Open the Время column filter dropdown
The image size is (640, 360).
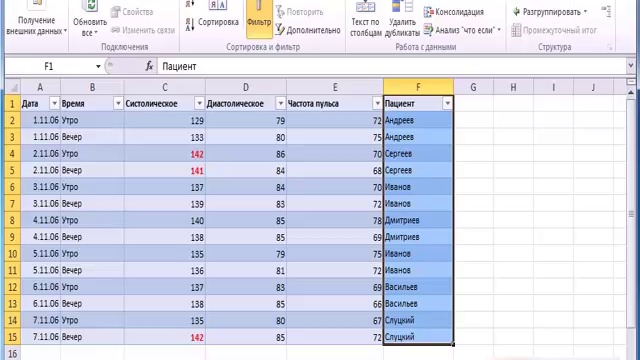tap(118, 104)
